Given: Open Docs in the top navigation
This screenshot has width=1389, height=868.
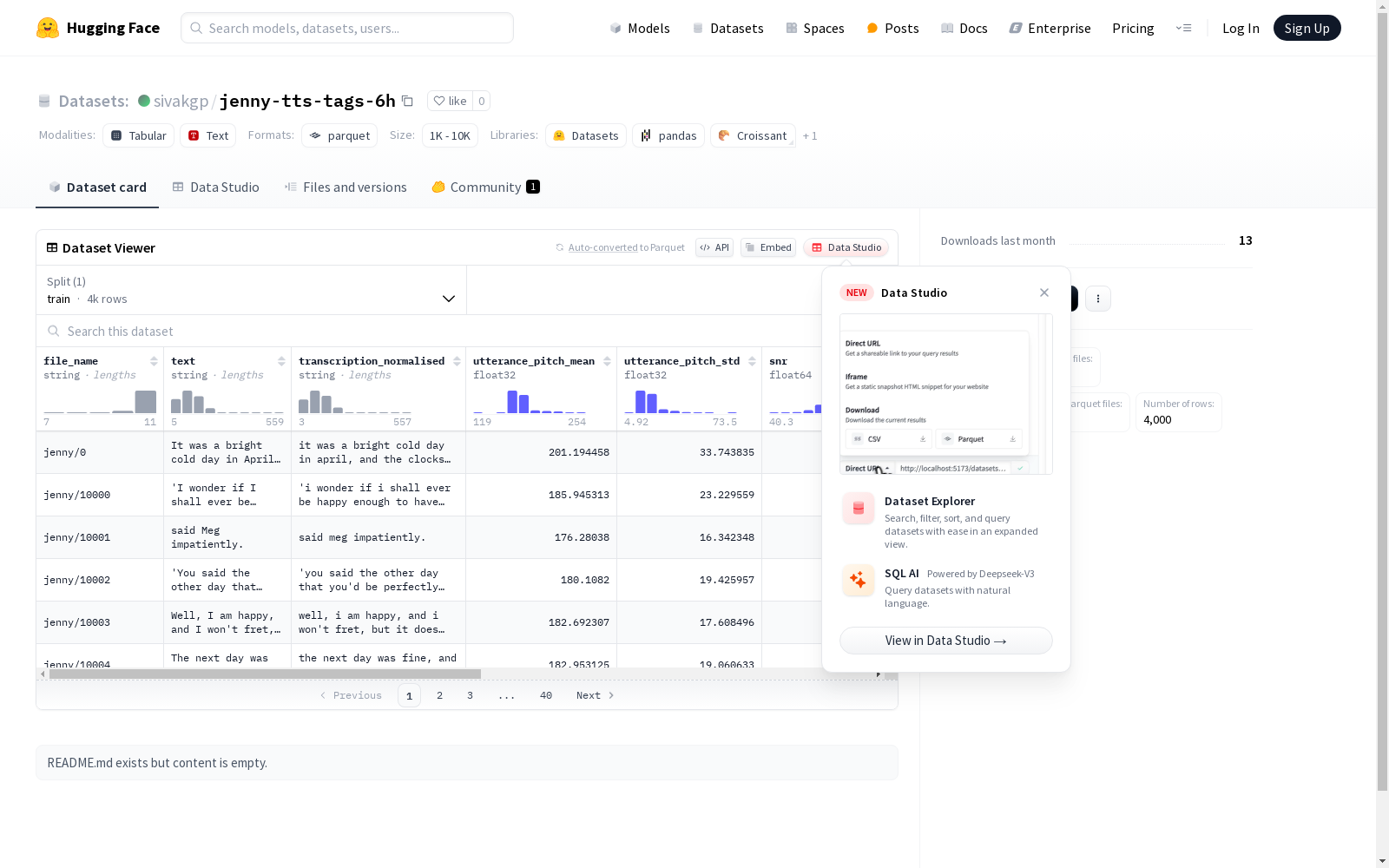Looking at the screenshot, I should (x=964, y=28).
